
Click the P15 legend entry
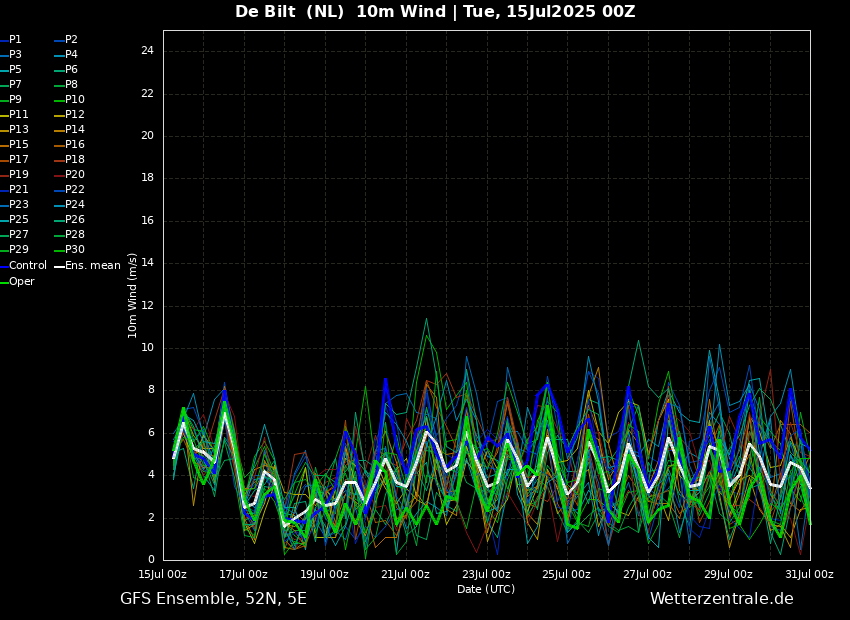pyautogui.click(x=15, y=145)
